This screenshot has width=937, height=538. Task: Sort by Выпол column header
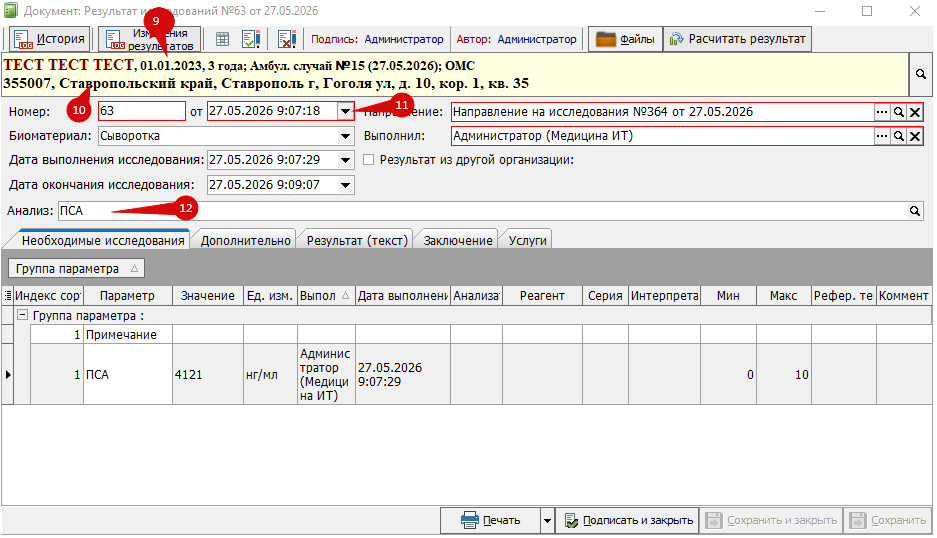[x=326, y=296]
